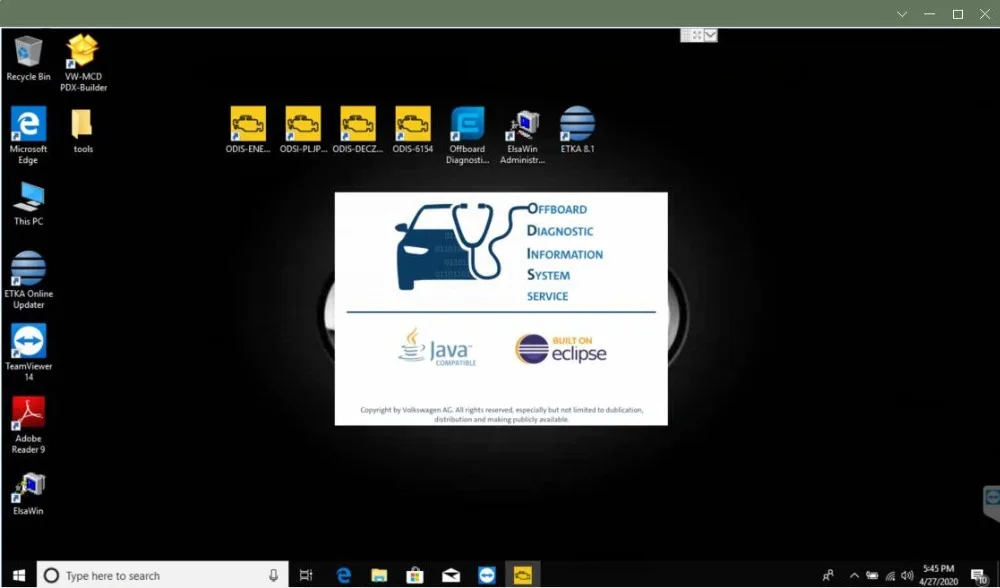The height and width of the screenshot is (588, 1000).
Task: Launch ElsaWin desktop shortcut
Action: click(28, 494)
